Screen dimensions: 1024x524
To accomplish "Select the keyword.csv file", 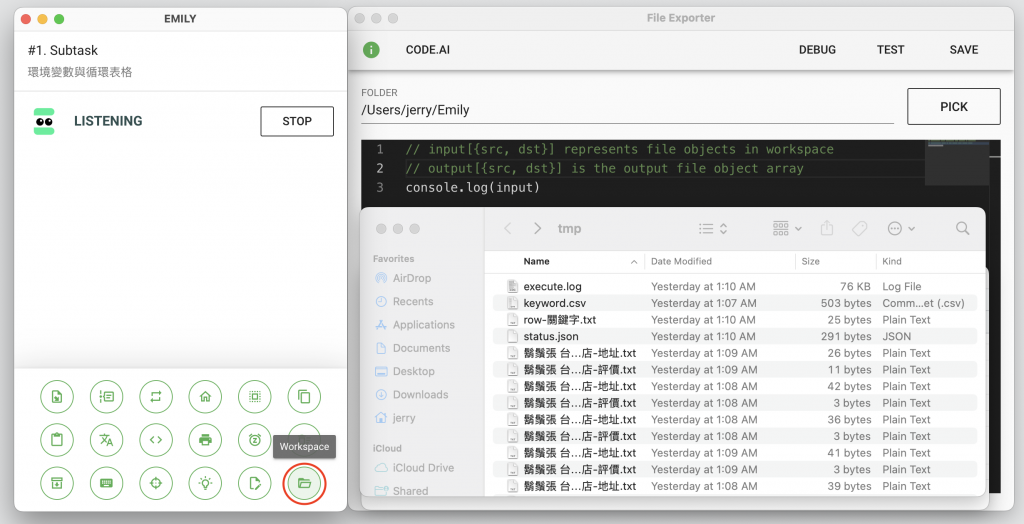I will (735, 303).
